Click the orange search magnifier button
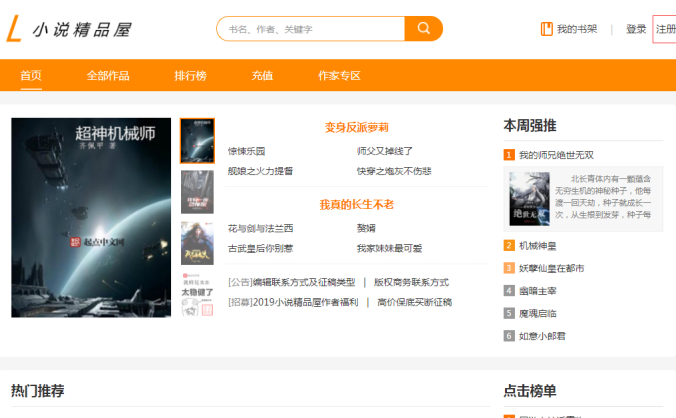Screen dimensions: 676x418 click(423, 29)
